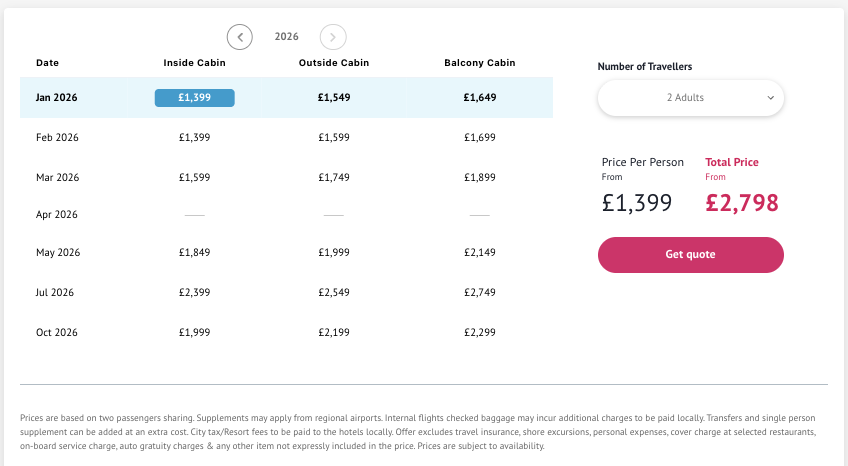Select the highlighted Jan 2026 Inside Cabin £1,399

point(194,98)
